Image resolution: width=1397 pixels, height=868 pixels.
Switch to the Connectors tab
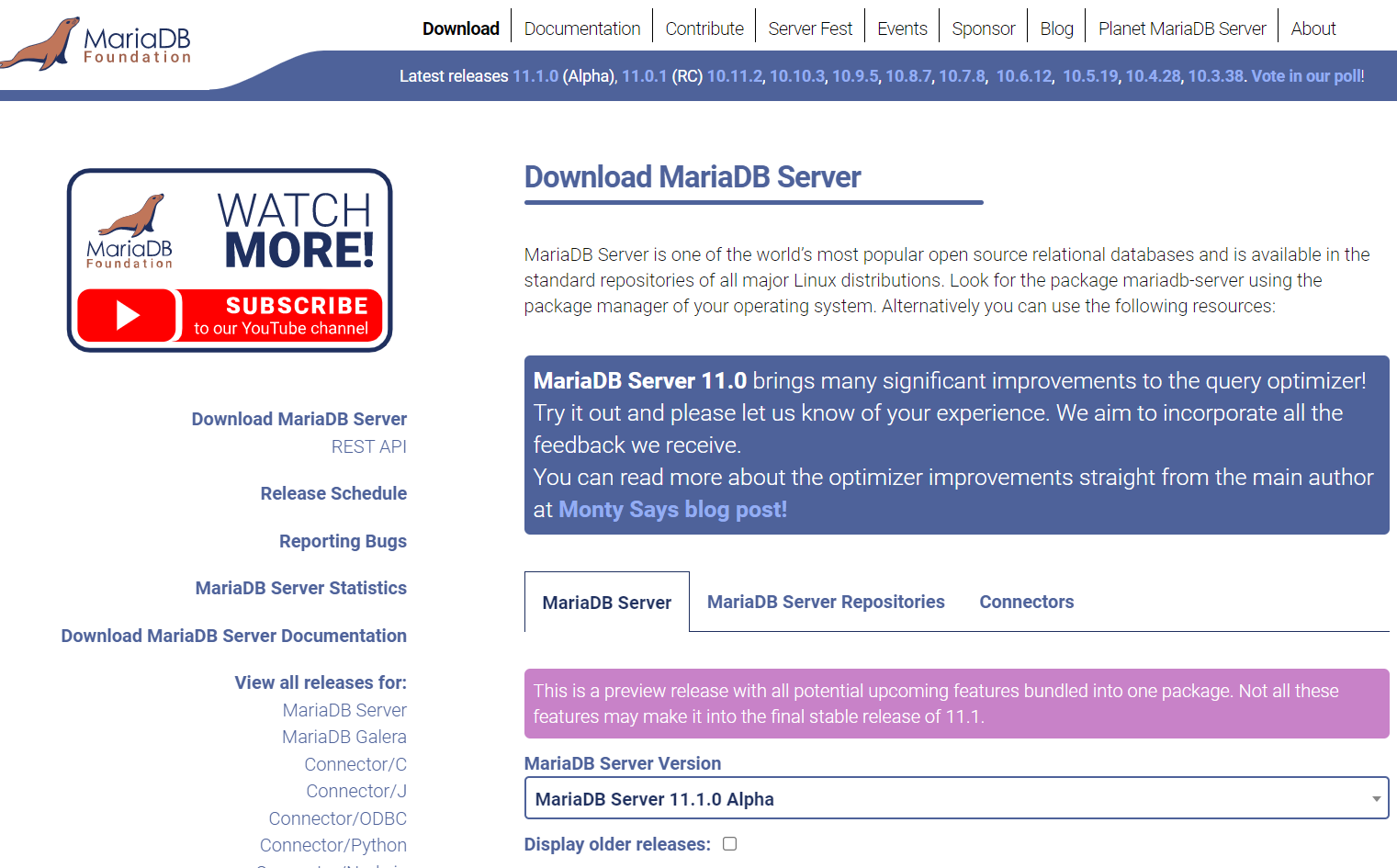(x=1027, y=602)
